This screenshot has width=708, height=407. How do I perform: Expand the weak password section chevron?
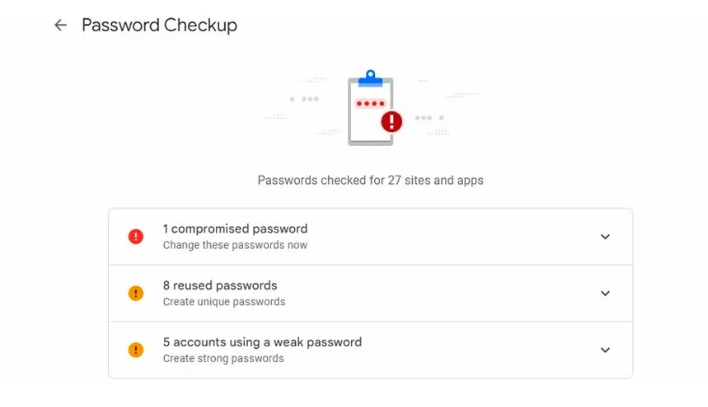point(605,350)
